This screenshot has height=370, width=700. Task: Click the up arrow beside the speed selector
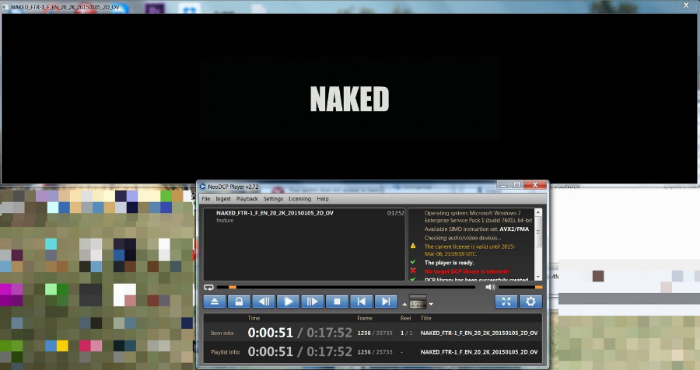(404, 304)
